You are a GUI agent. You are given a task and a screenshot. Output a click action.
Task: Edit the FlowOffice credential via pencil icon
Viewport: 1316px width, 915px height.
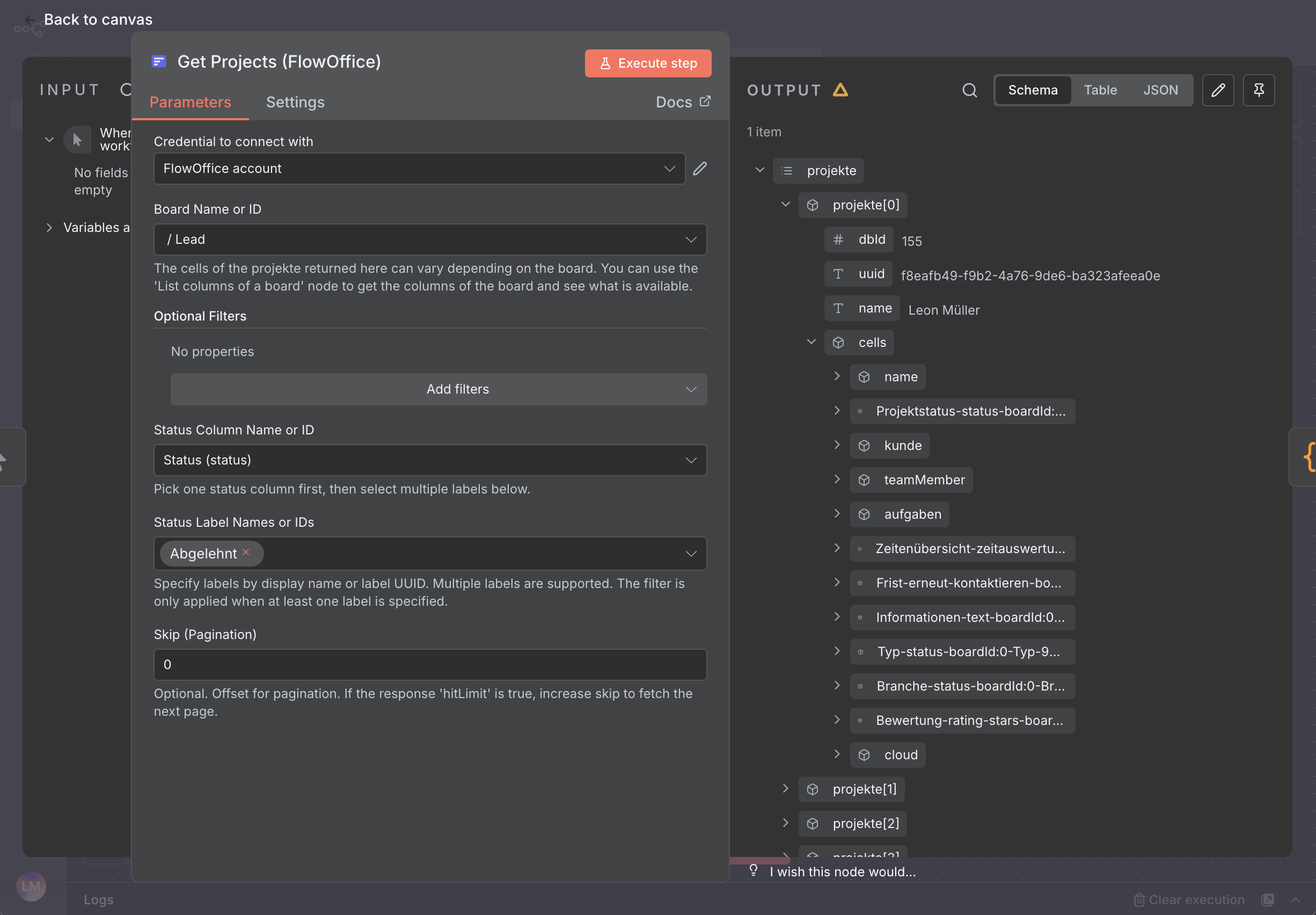[x=699, y=169]
